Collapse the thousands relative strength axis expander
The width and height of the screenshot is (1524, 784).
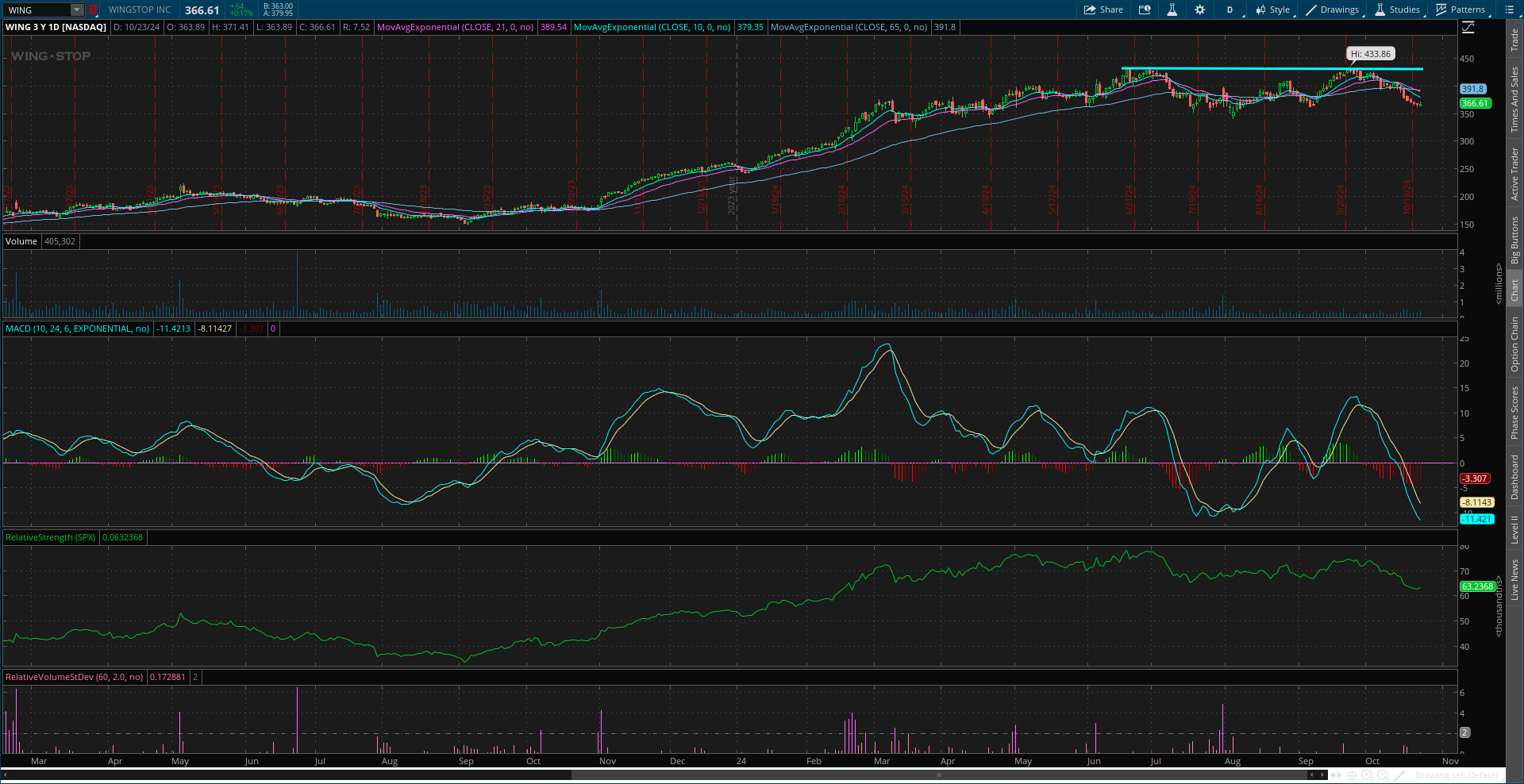pyautogui.click(x=1499, y=606)
